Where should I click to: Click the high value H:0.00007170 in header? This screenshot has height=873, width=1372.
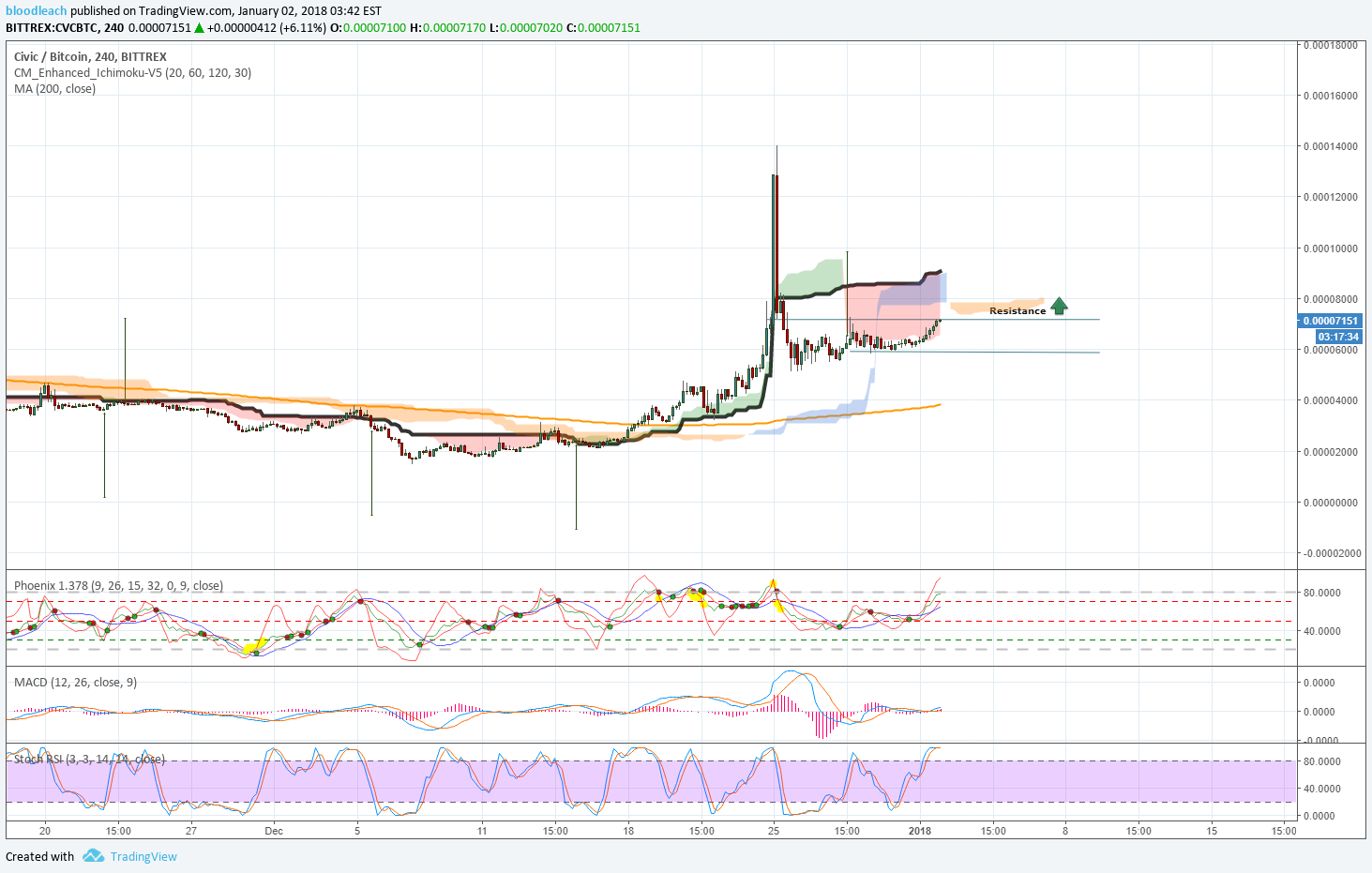tap(448, 27)
